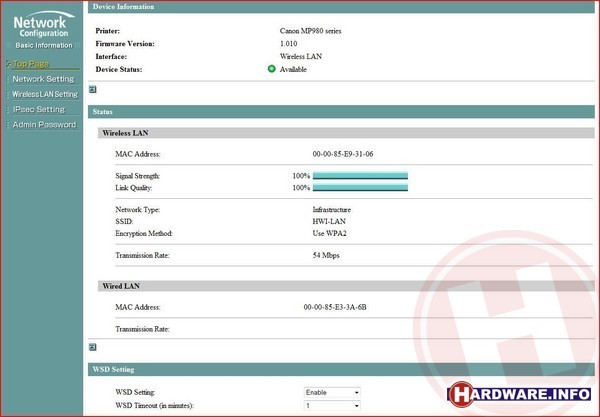Screen dimensions: 600x417
Task: Open Network Setting from the sidebar
Action: point(43,79)
